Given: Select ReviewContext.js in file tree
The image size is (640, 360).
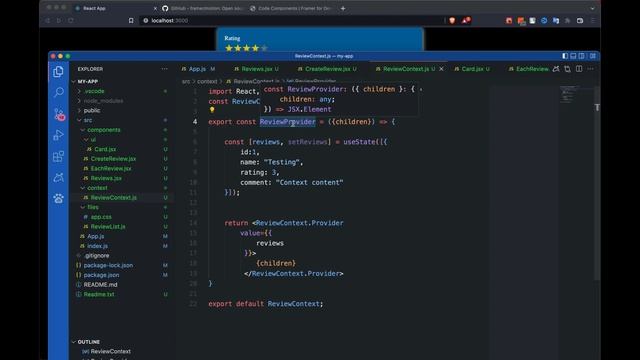Looking at the screenshot, I should tap(113, 198).
